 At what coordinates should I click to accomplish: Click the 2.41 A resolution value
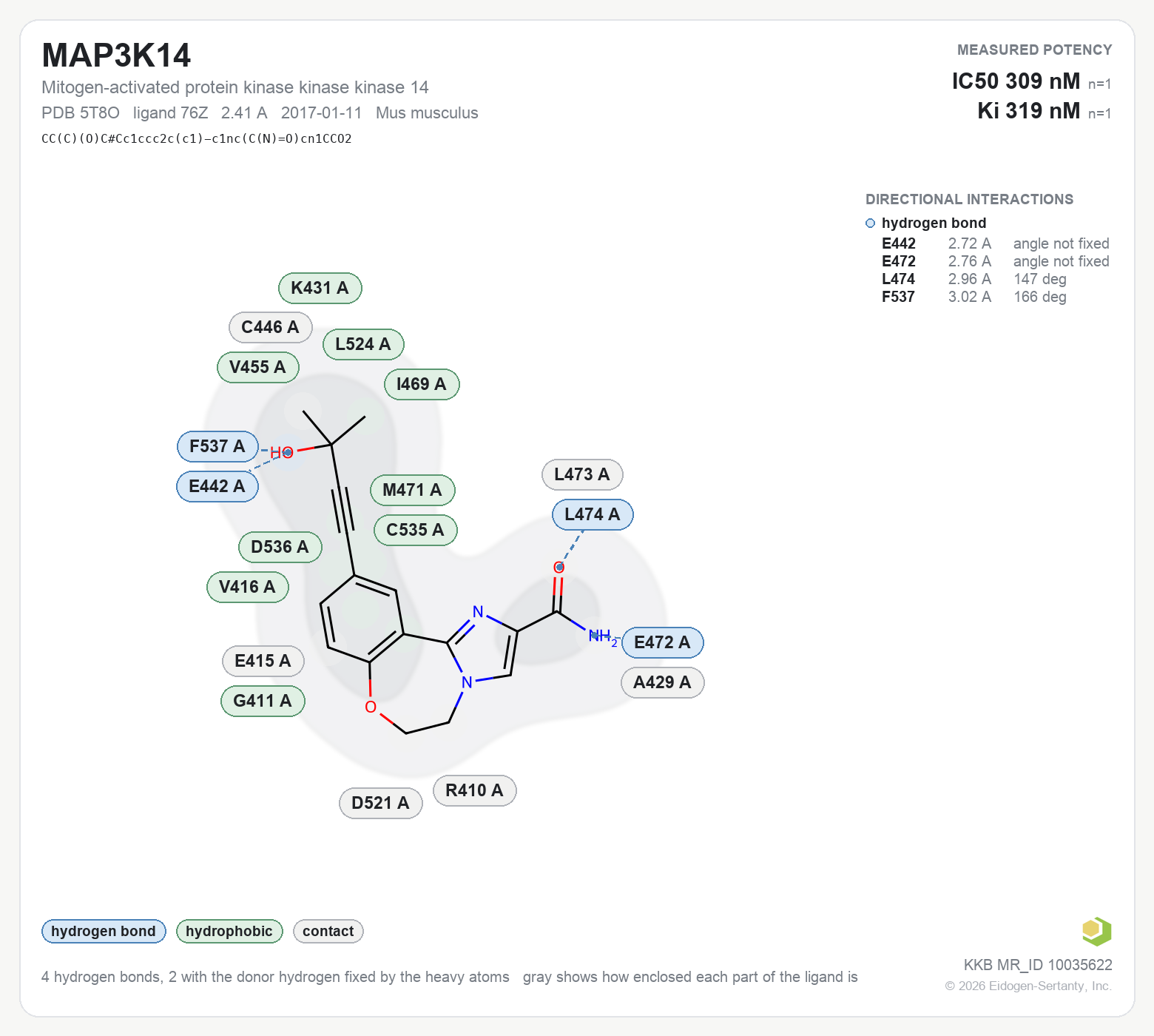244,112
